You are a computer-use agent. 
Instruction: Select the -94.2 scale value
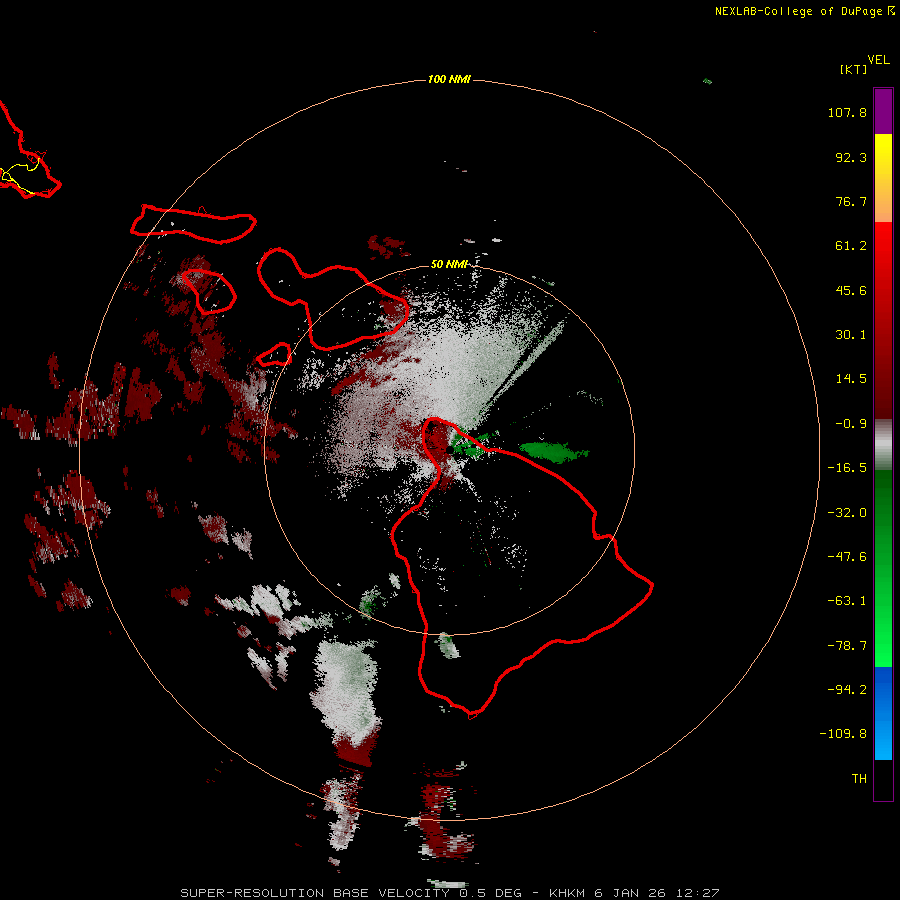847,690
